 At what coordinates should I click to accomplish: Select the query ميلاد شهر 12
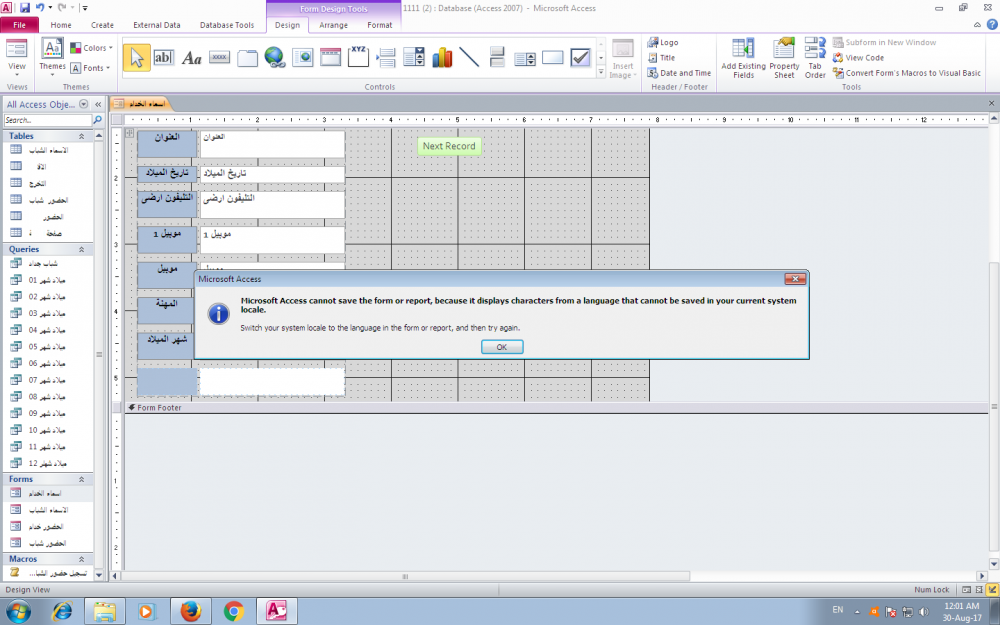pos(47,463)
